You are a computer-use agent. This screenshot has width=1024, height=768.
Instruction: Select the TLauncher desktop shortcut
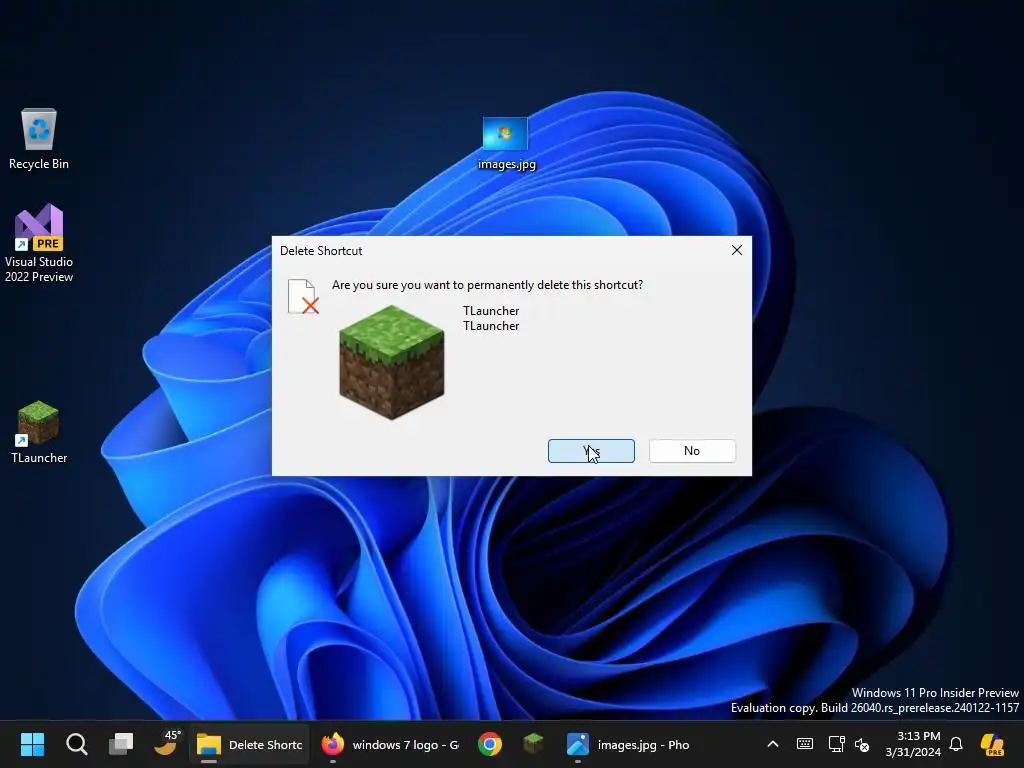coord(39,432)
